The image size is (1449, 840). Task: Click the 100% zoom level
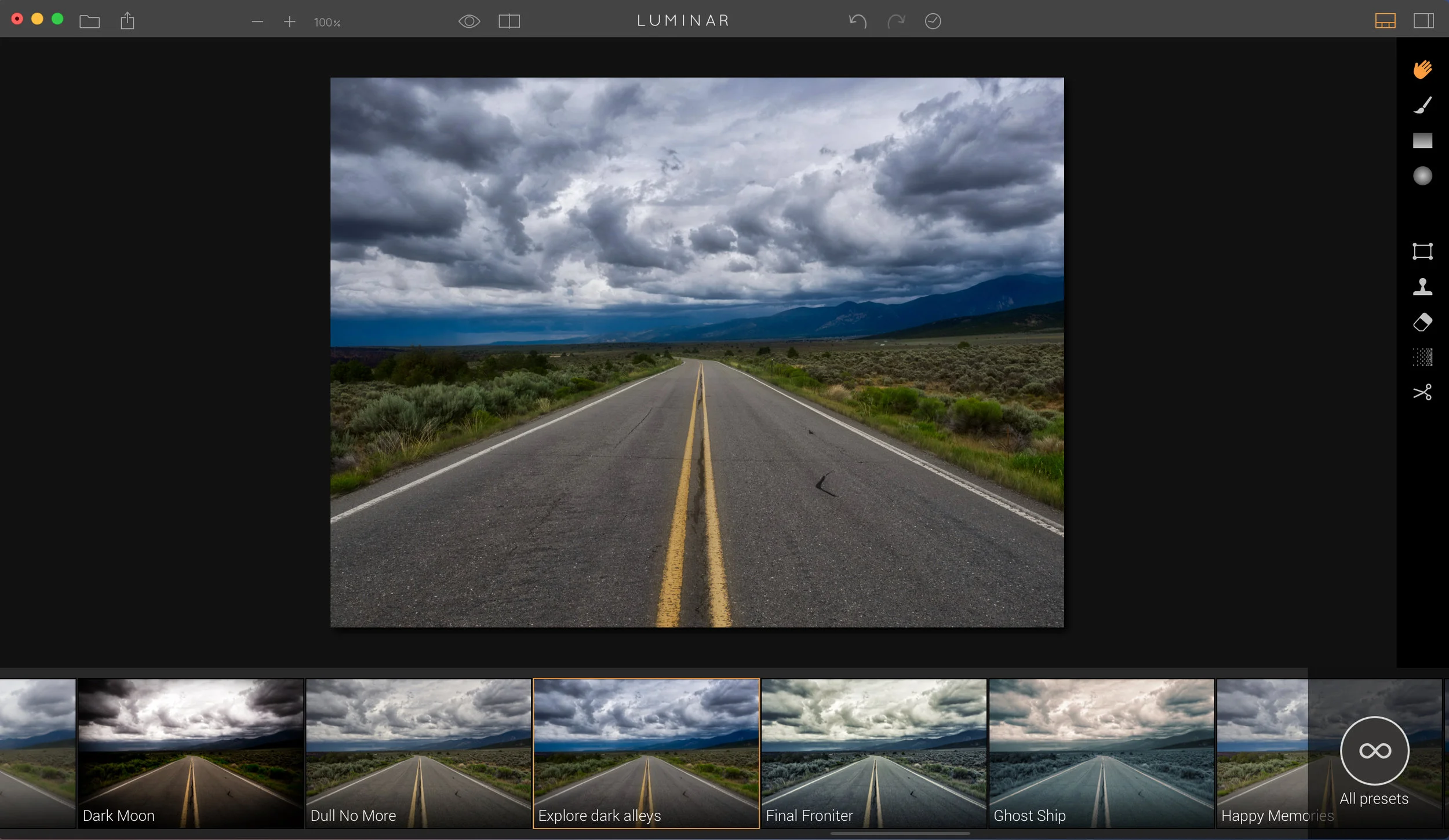pos(327,22)
